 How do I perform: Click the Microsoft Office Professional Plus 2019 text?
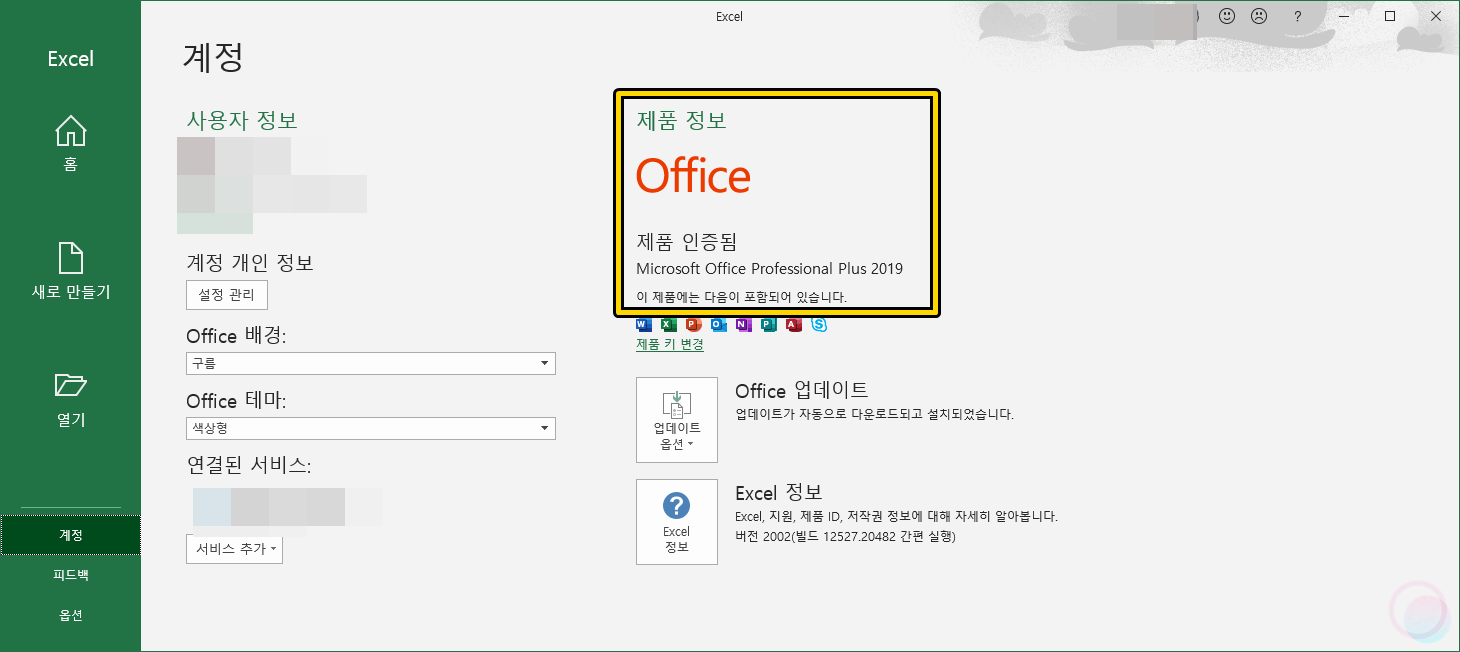[770, 269]
